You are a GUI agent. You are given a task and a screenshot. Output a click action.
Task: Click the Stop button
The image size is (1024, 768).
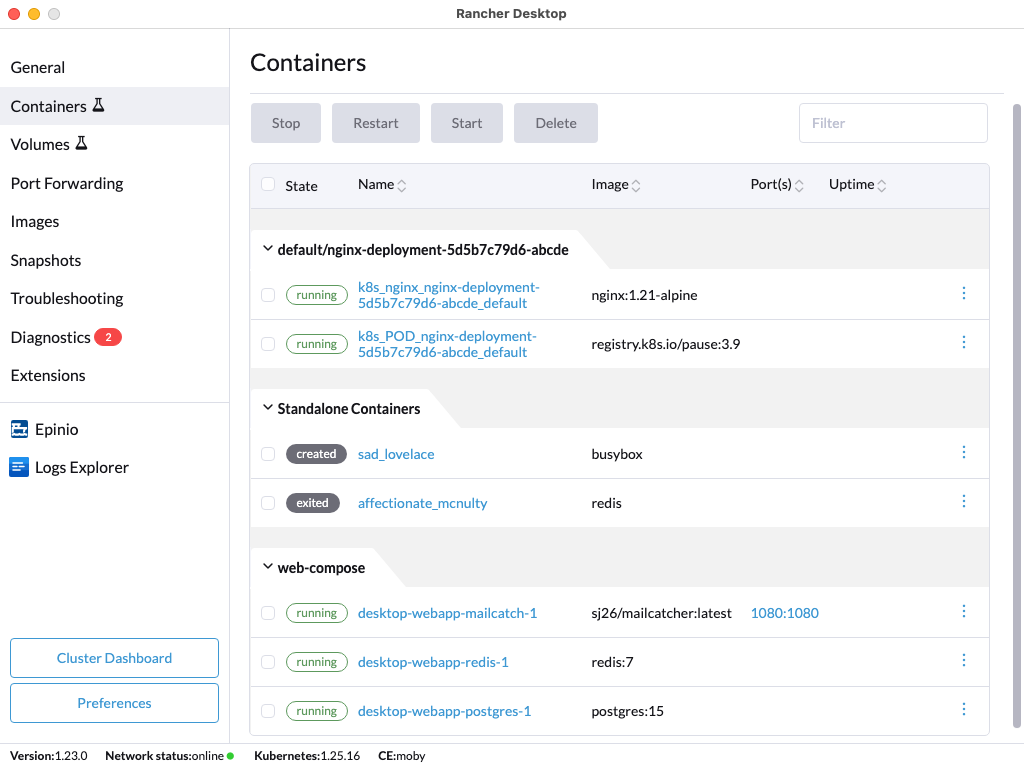click(x=286, y=123)
